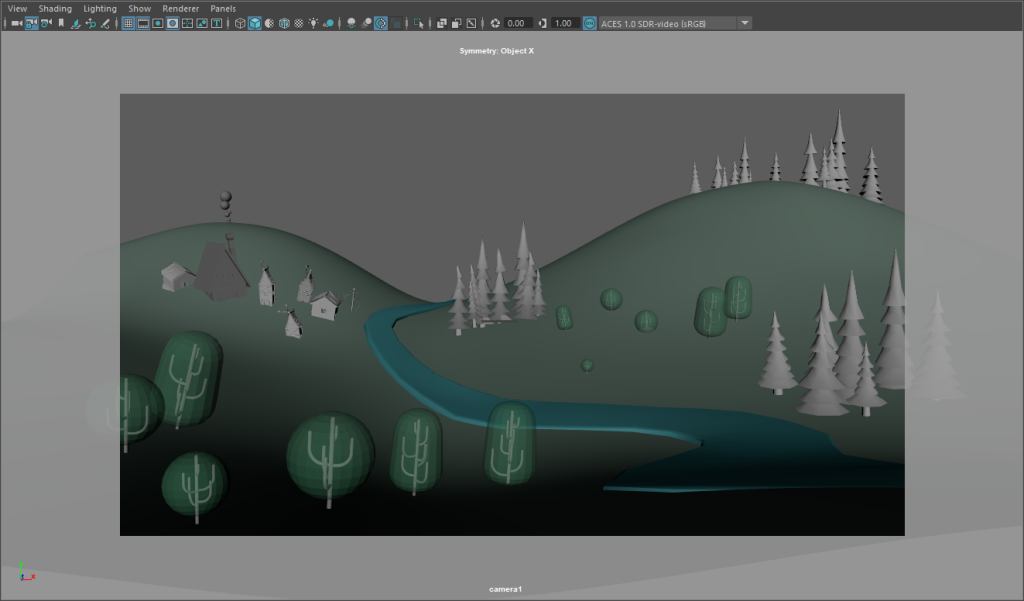Click the wireframe shading cube icon

coord(240,24)
